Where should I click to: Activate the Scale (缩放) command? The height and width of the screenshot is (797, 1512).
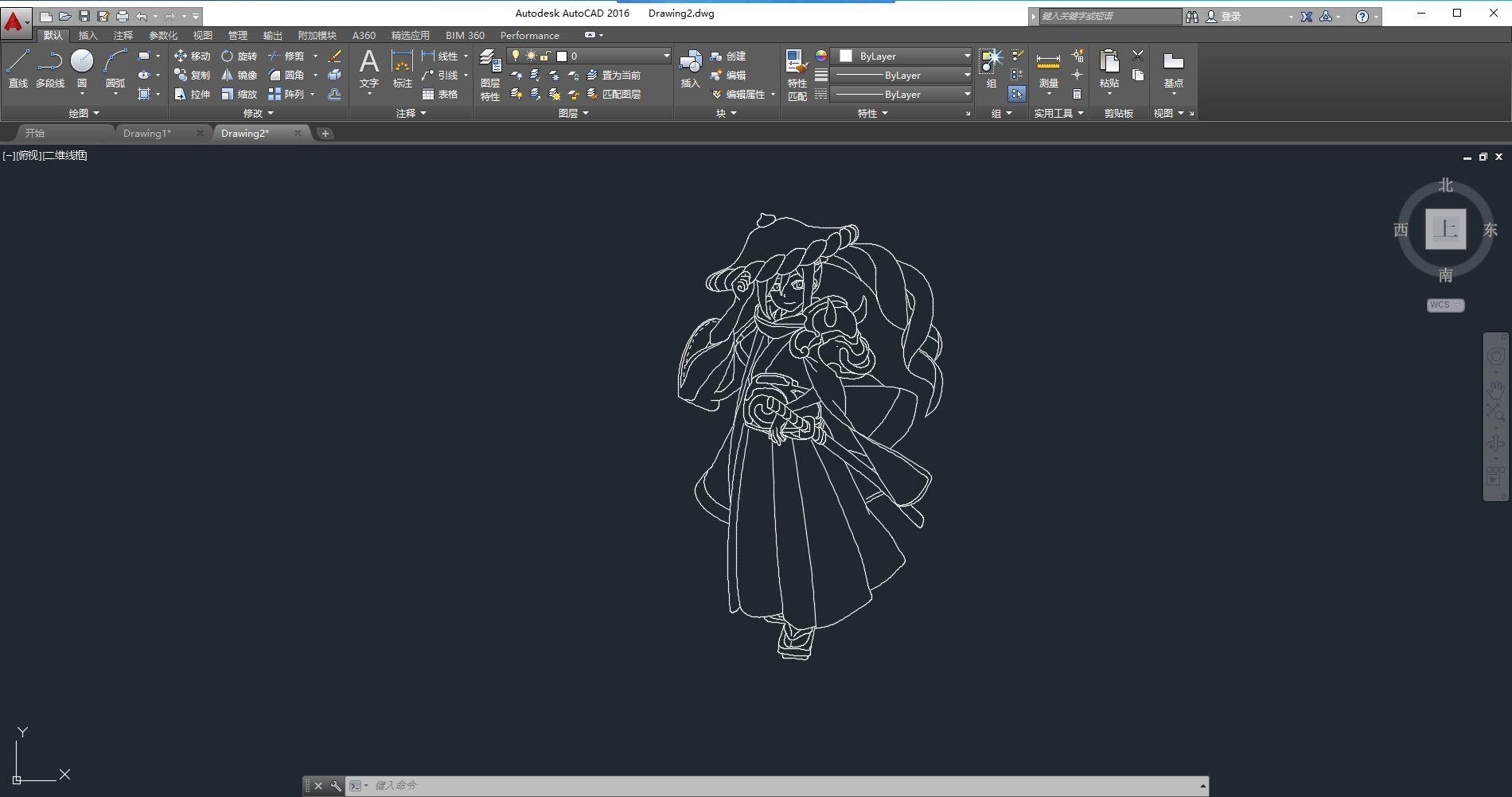pyautogui.click(x=240, y=94)
